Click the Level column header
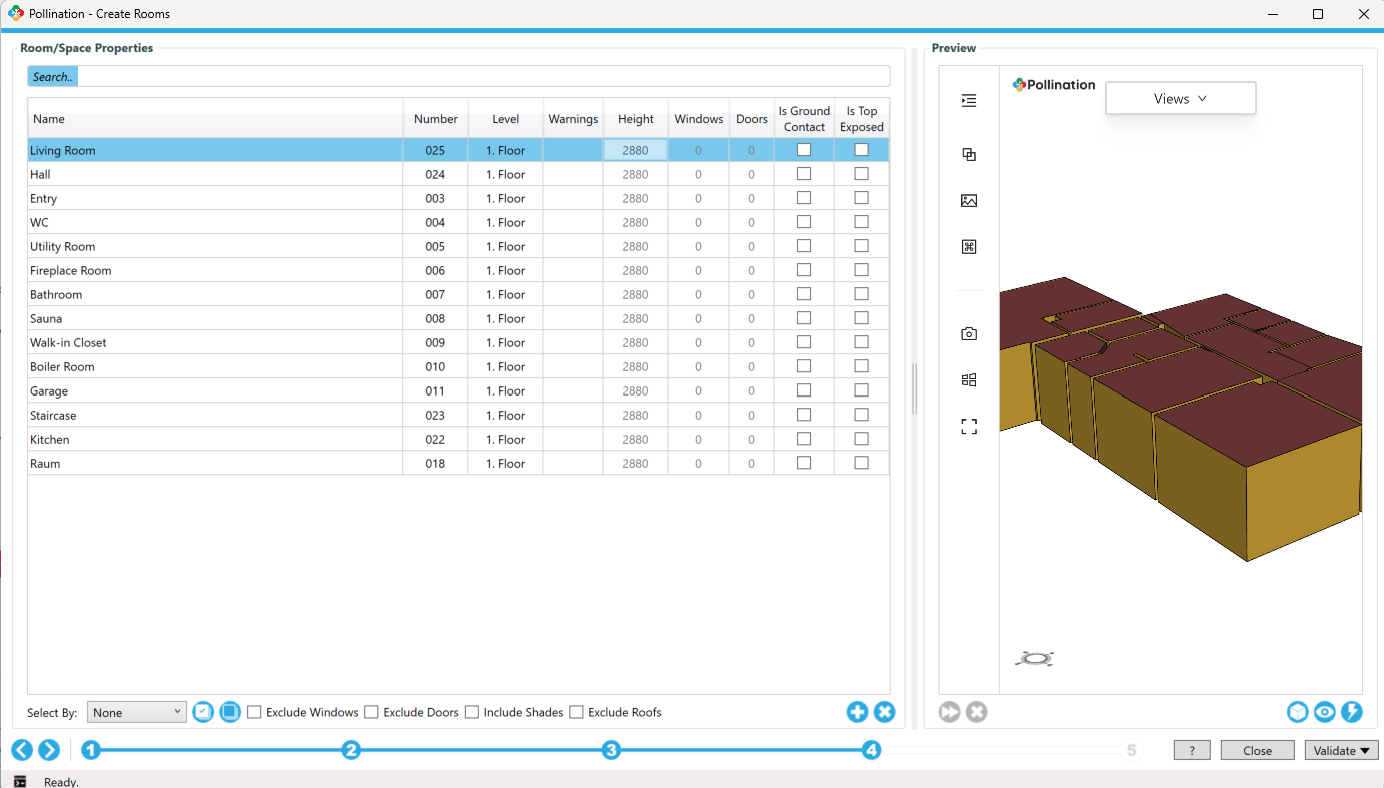Viewport: 1384px width, 788px height. click(x=505, y=119)
